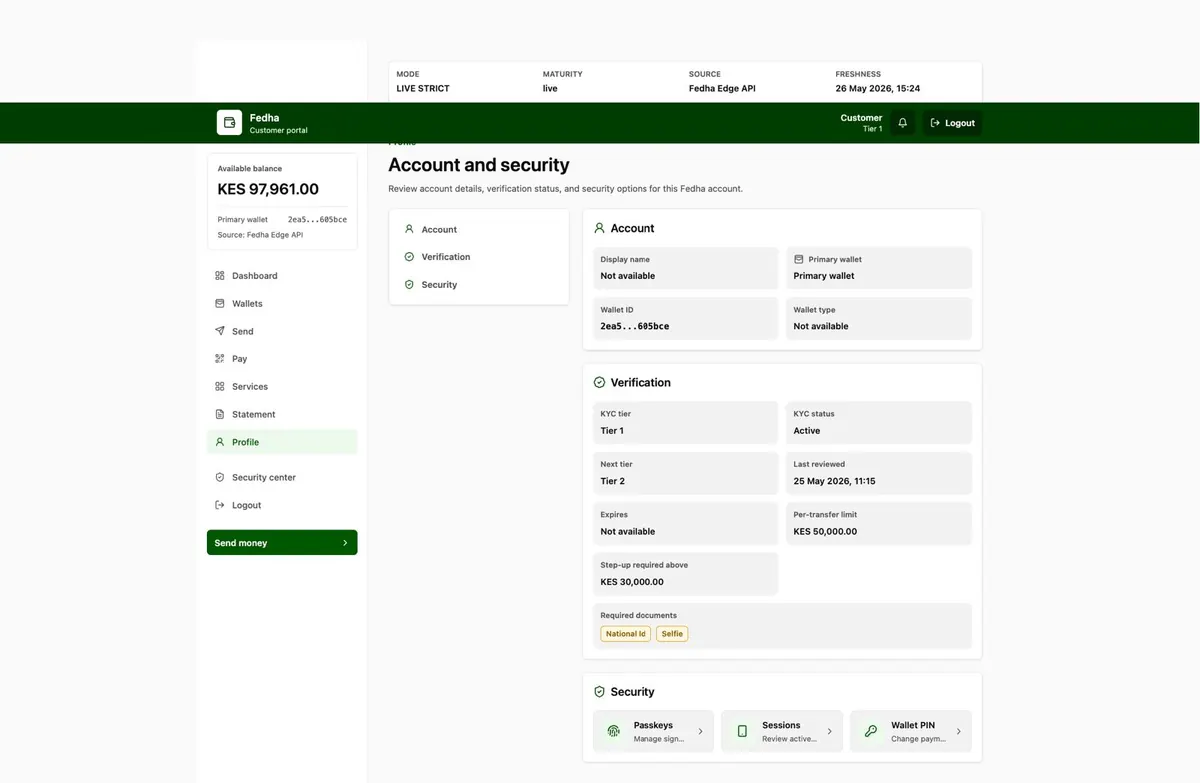Open Security center in sidebar
This screenshot has height=783, width=1200.
click(282, 477)
